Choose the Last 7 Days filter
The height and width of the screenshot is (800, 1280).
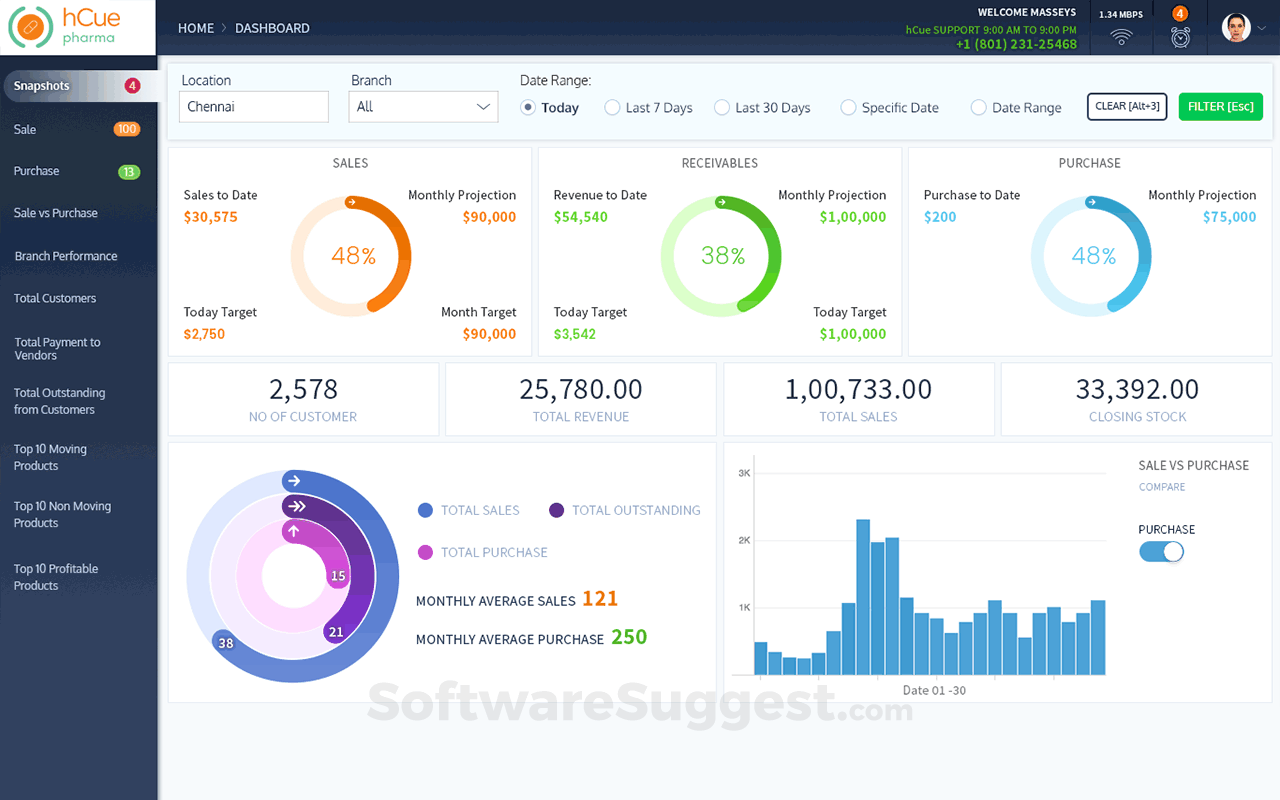pos(611,107)
